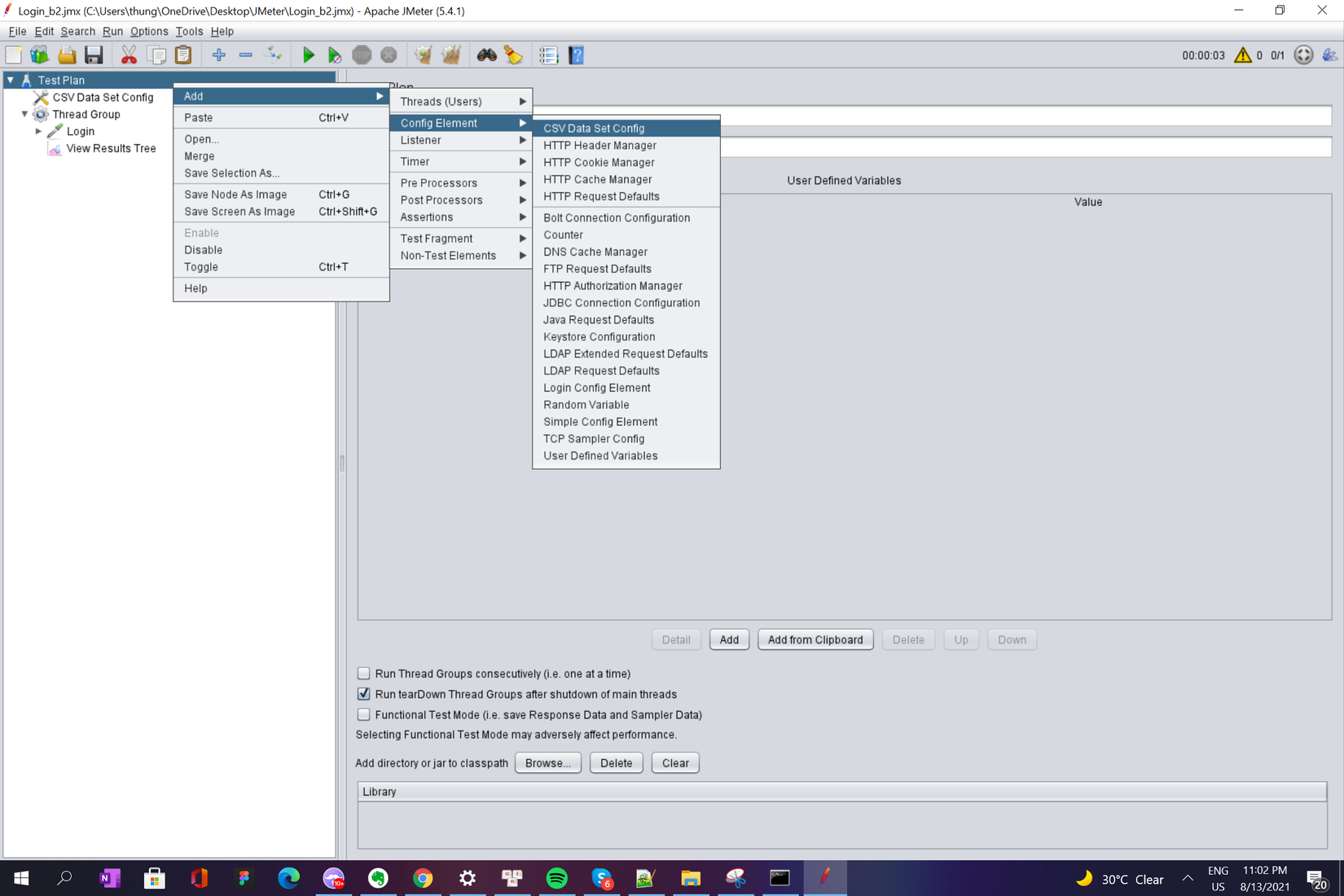Click Disable in the context menu

click(x=281, y=249)
